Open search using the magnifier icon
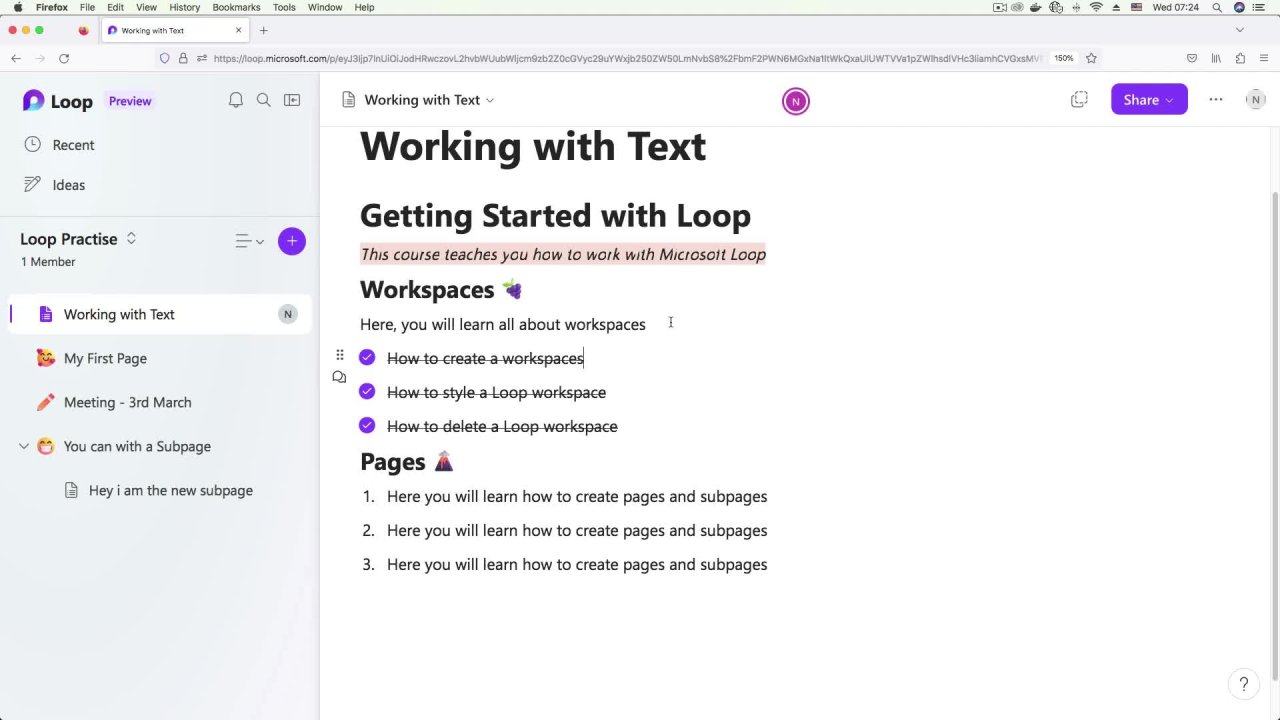This screenshot has height=720, width=1280. (x=264, y=100)
